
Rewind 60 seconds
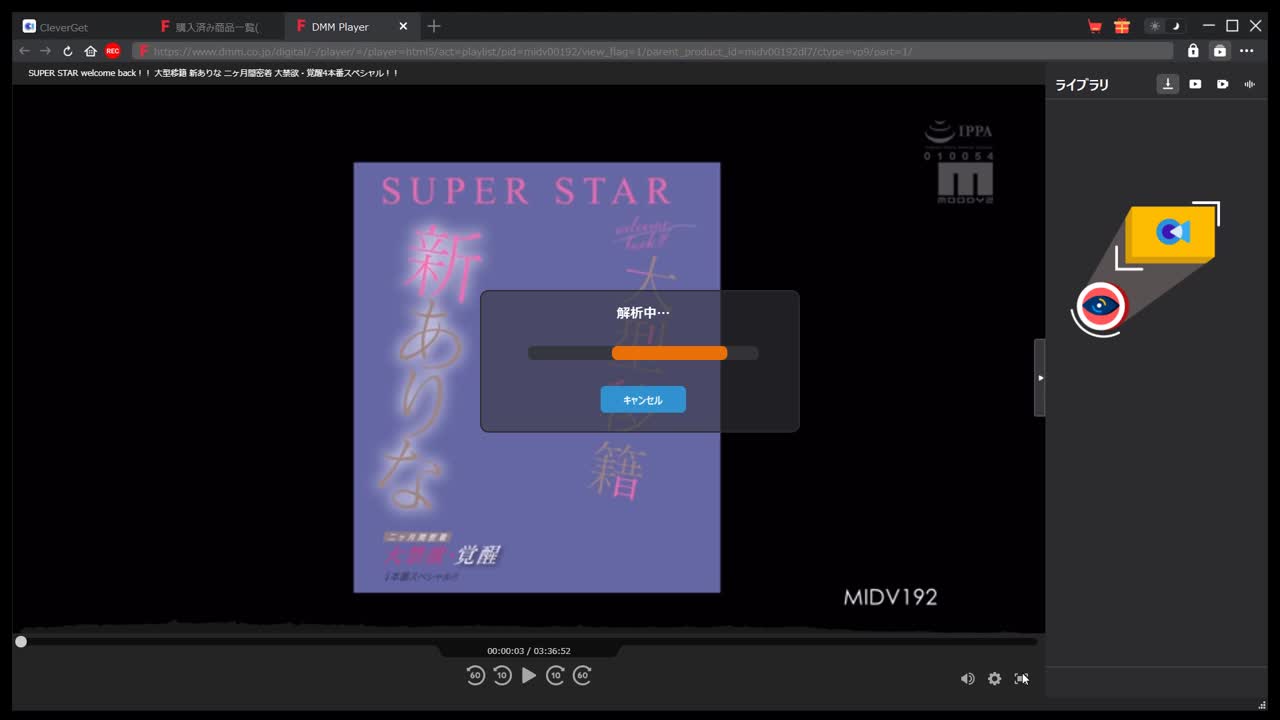click(x=475, y=676)
